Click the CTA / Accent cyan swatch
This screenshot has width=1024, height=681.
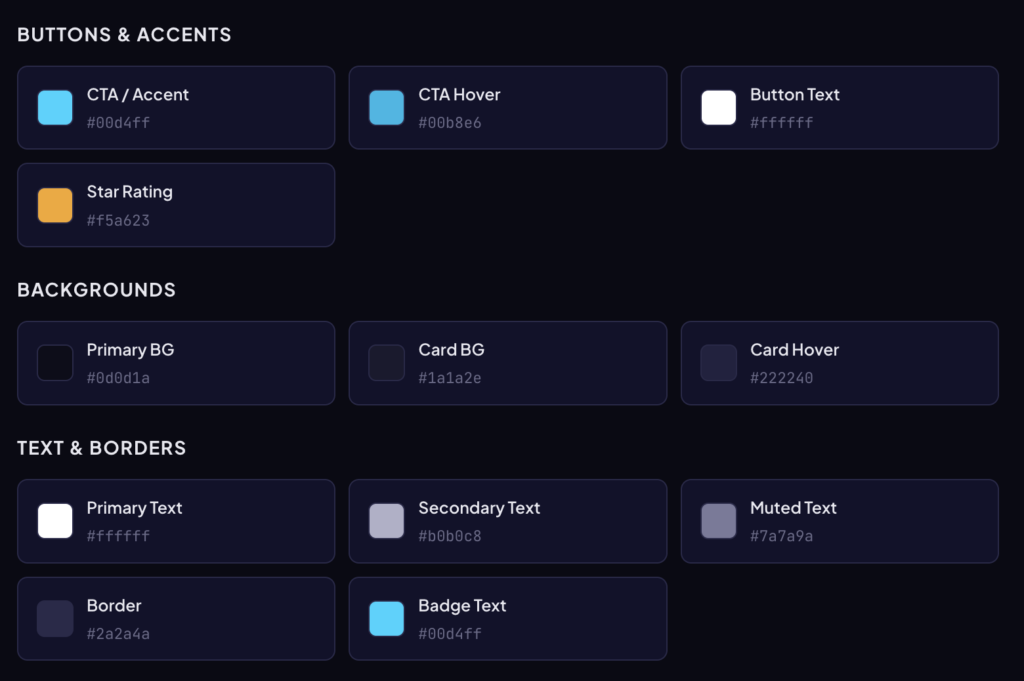point(55,107)
